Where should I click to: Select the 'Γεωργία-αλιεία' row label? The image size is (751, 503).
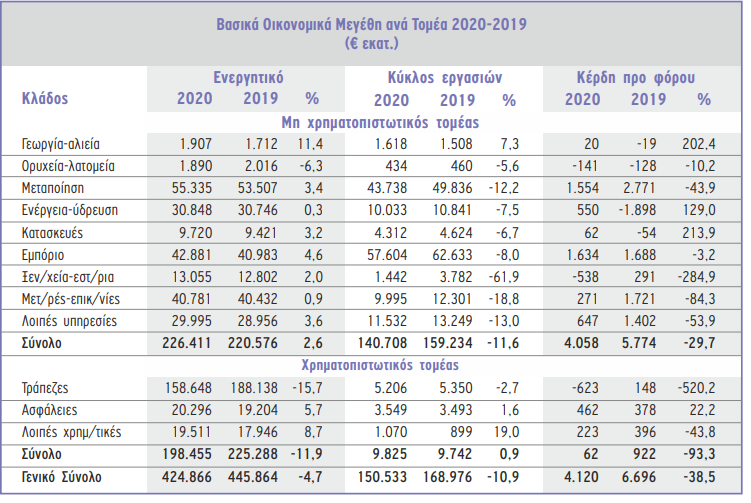click(x=61, y=143)
